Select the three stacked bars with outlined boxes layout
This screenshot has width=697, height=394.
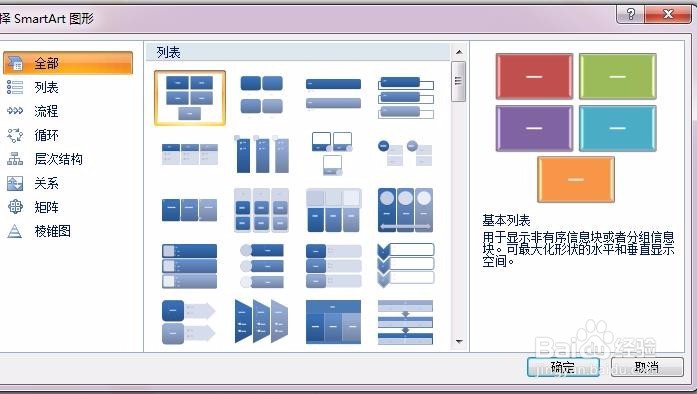click(406, 97)
